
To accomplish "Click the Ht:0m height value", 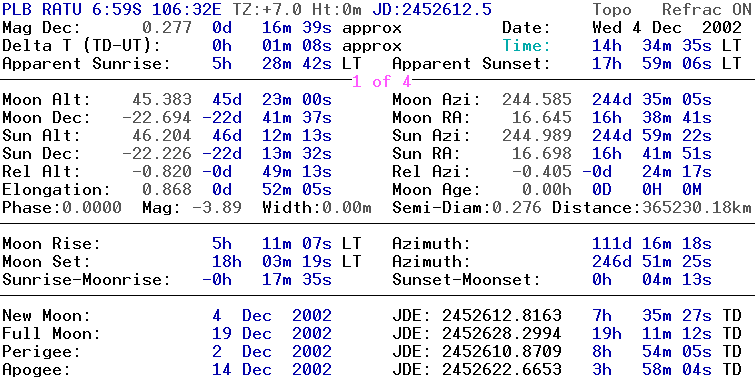I will click(x=338, y=10).
